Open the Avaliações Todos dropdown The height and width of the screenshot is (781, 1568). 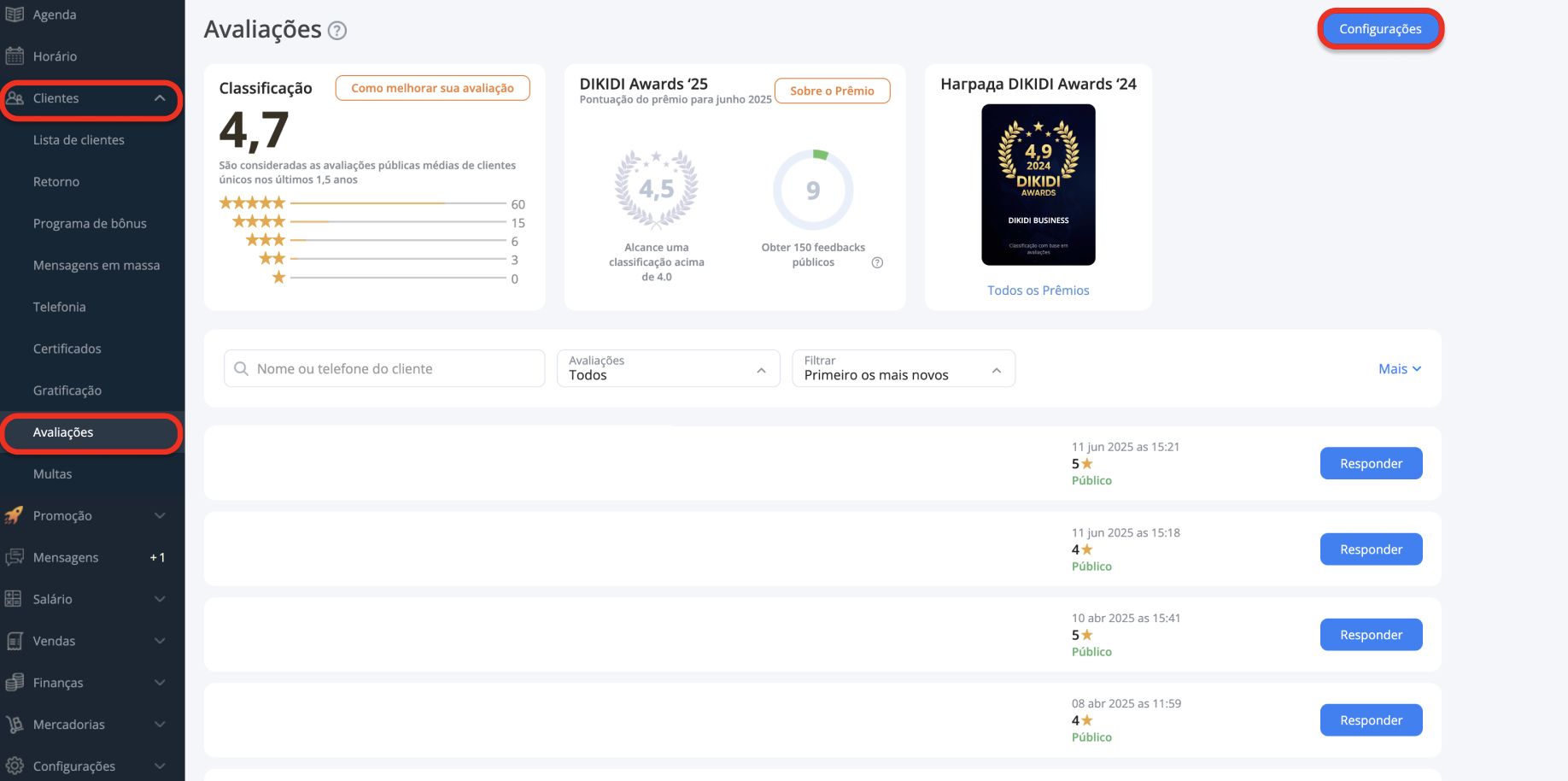tap(669, 368)
